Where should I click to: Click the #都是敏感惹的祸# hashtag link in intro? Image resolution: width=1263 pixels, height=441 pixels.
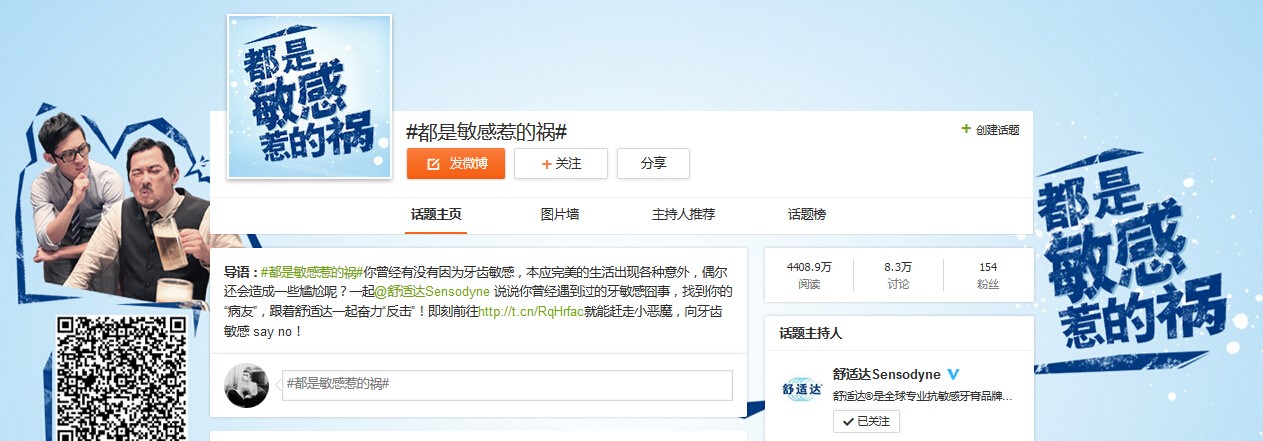click(x=312, y=272)
